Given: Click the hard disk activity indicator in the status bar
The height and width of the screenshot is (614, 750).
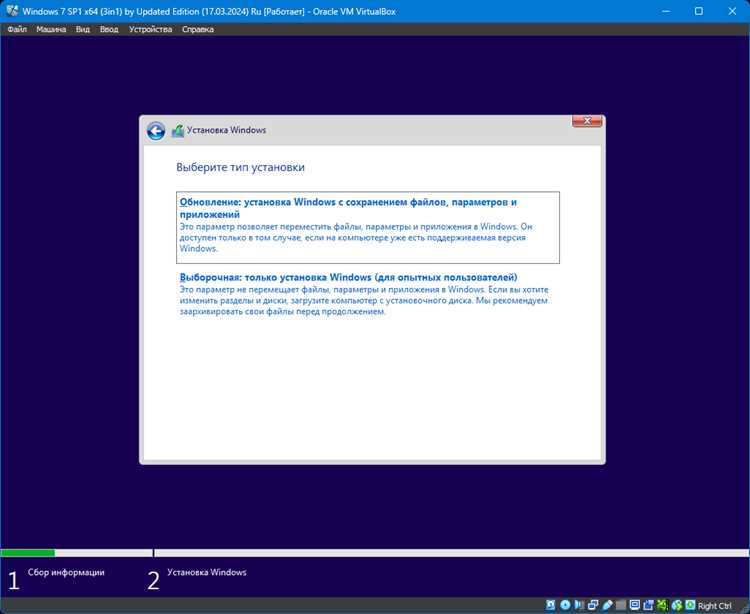Looking at the screenshot, I should point(551,605).
